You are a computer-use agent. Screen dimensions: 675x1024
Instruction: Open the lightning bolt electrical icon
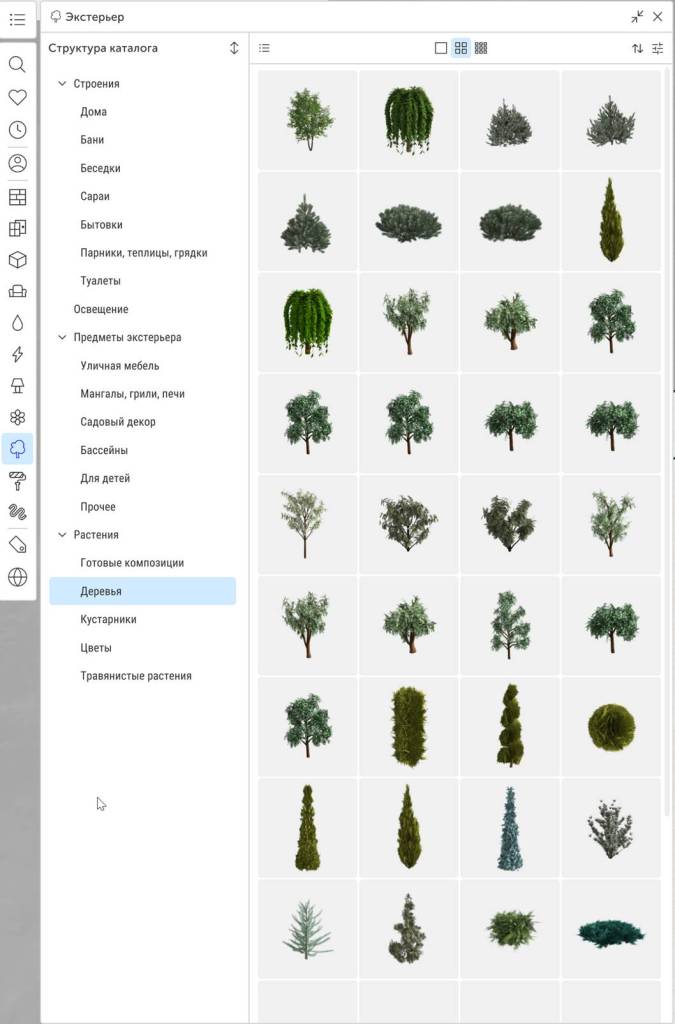click(17, 355)
